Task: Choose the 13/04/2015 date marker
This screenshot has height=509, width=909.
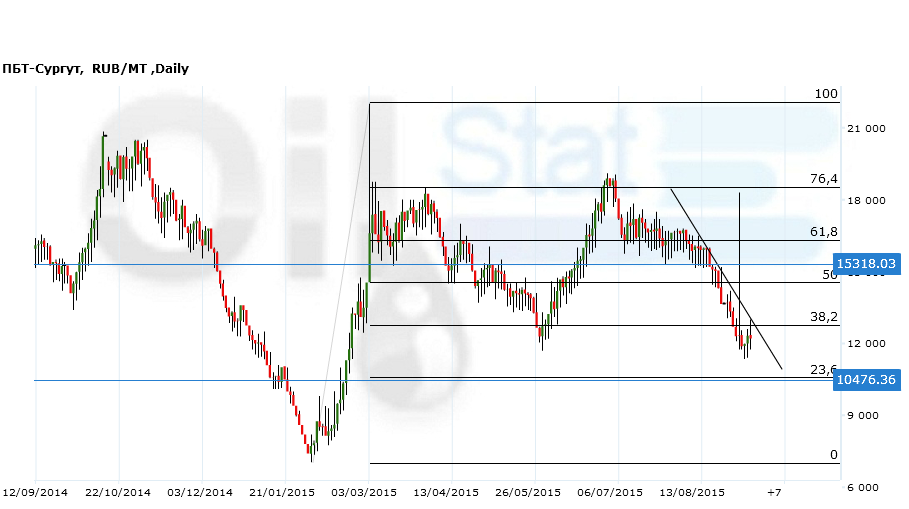Action: click(447, 492)
